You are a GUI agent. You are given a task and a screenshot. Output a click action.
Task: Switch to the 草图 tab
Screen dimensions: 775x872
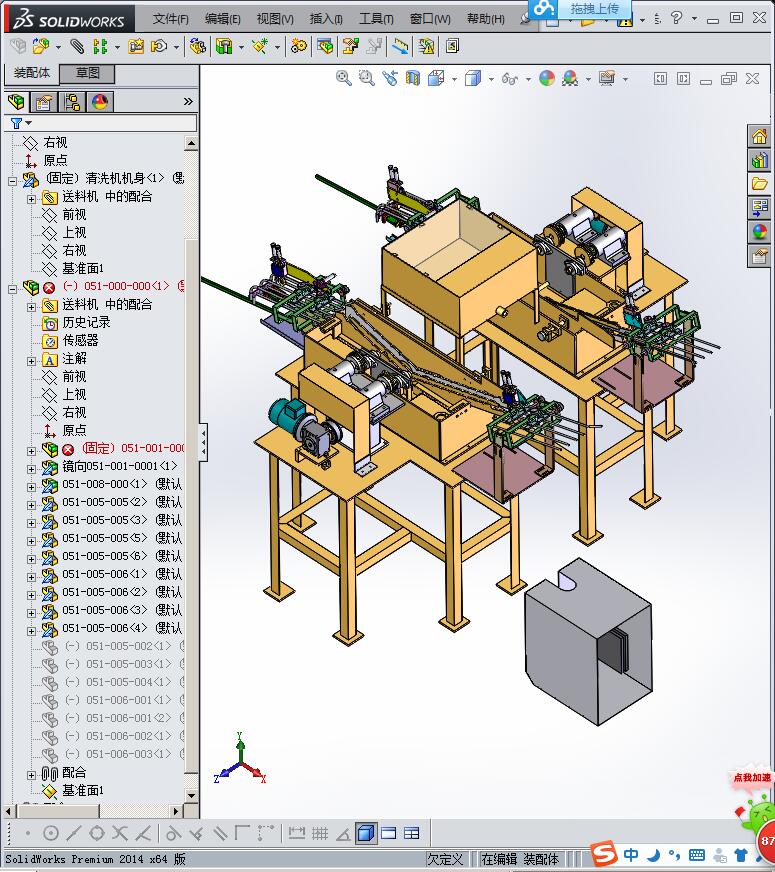[x=87, y=73]
